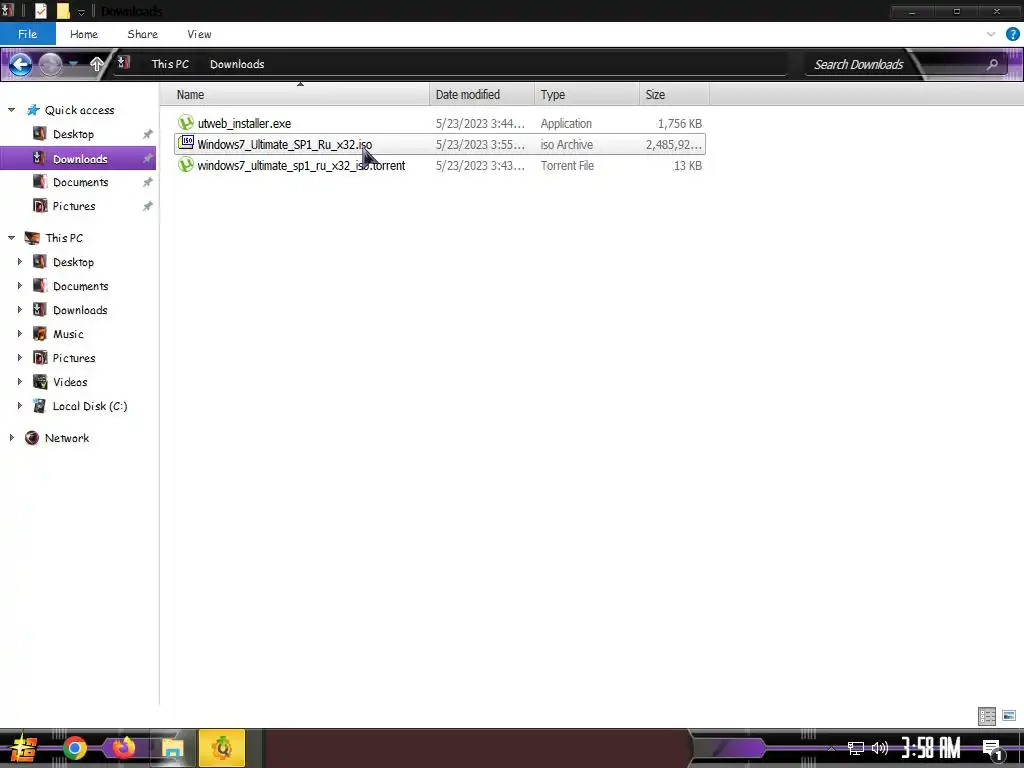This screenshot has height=768, width=1024.
Task: Switch to details view layout button
Action: (987, 716)
